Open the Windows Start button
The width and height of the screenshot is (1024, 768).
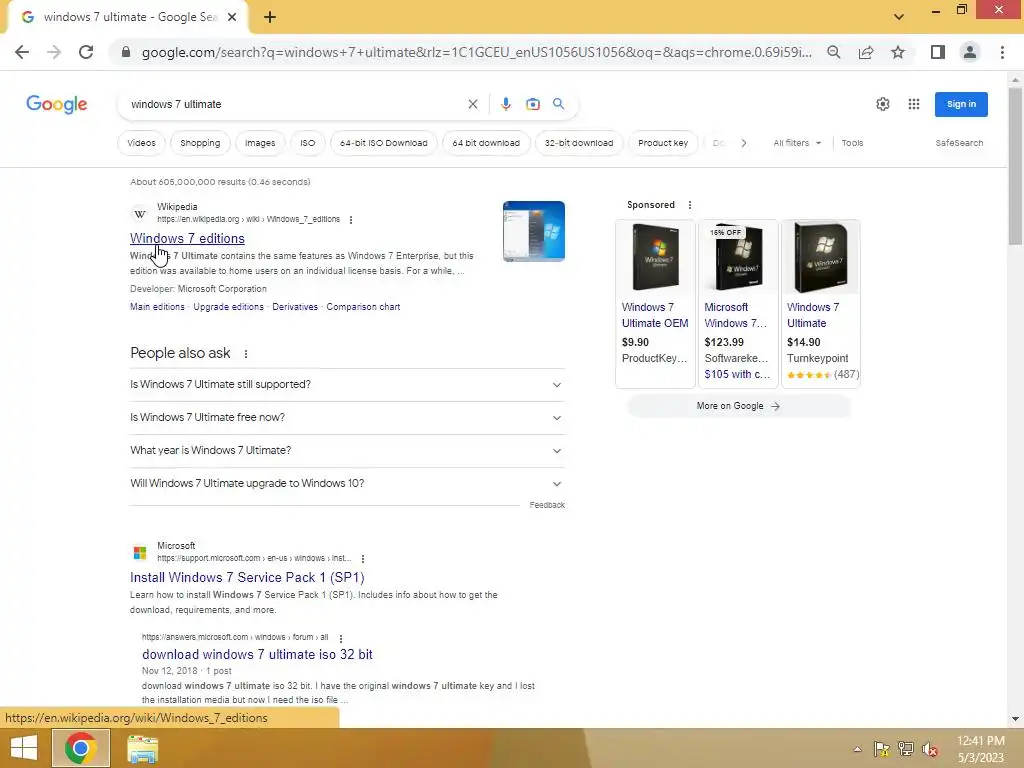tap(24, 748)
